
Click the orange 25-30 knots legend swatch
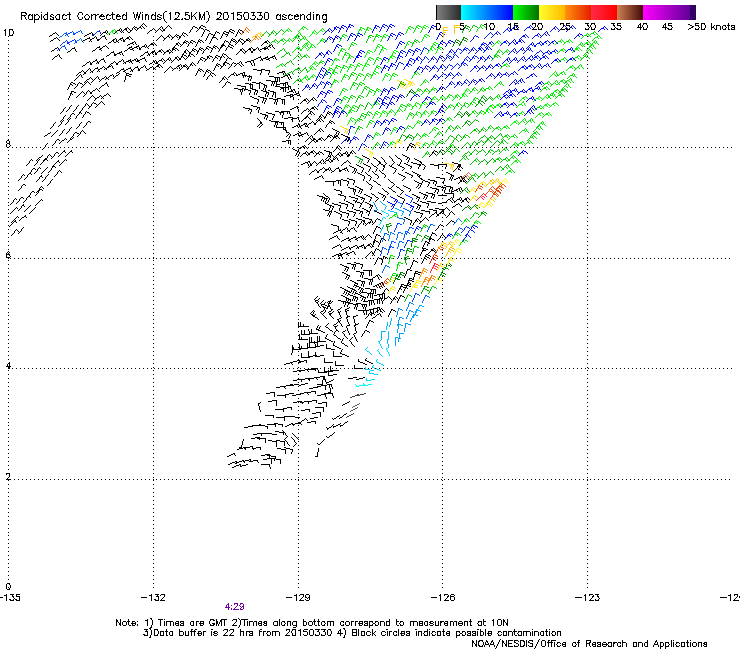click(578, 12)
